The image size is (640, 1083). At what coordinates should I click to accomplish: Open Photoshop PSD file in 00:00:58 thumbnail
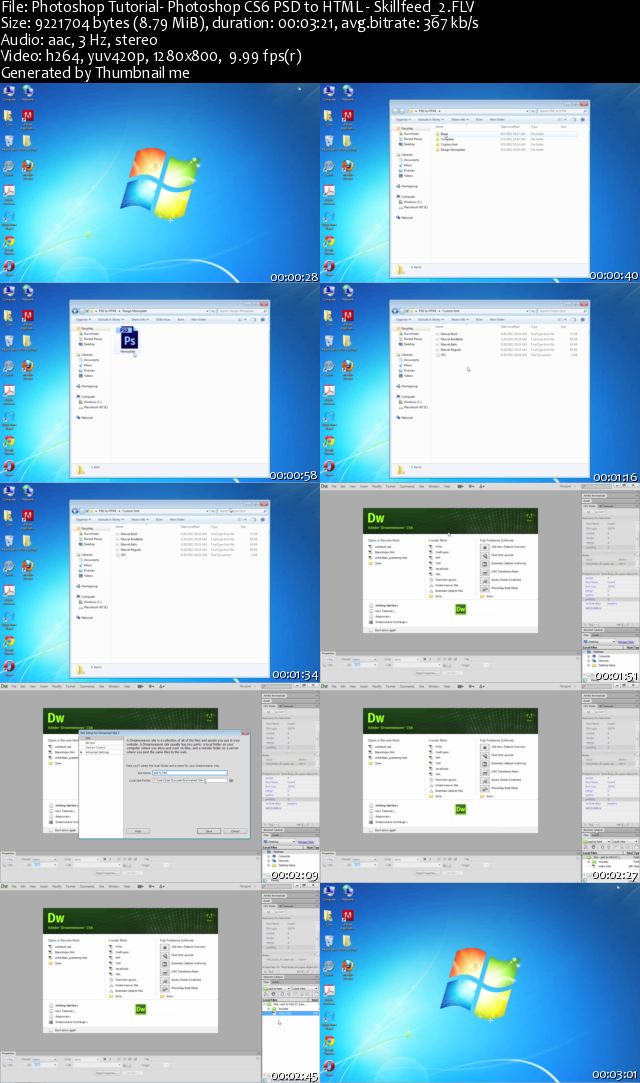pyautogui.click(x=128, y=339)
